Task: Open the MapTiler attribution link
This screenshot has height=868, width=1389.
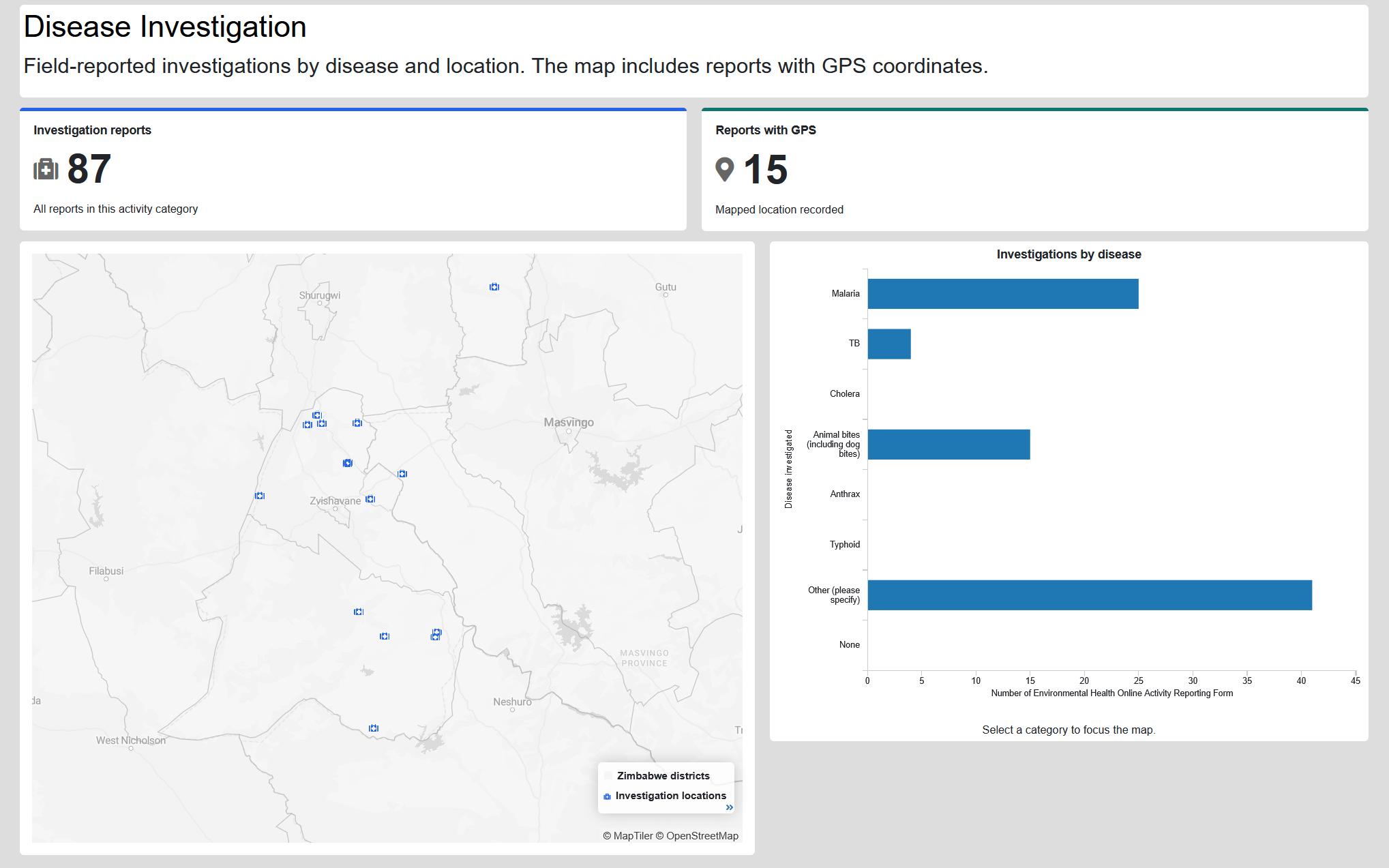Action: tap(628, 836)
